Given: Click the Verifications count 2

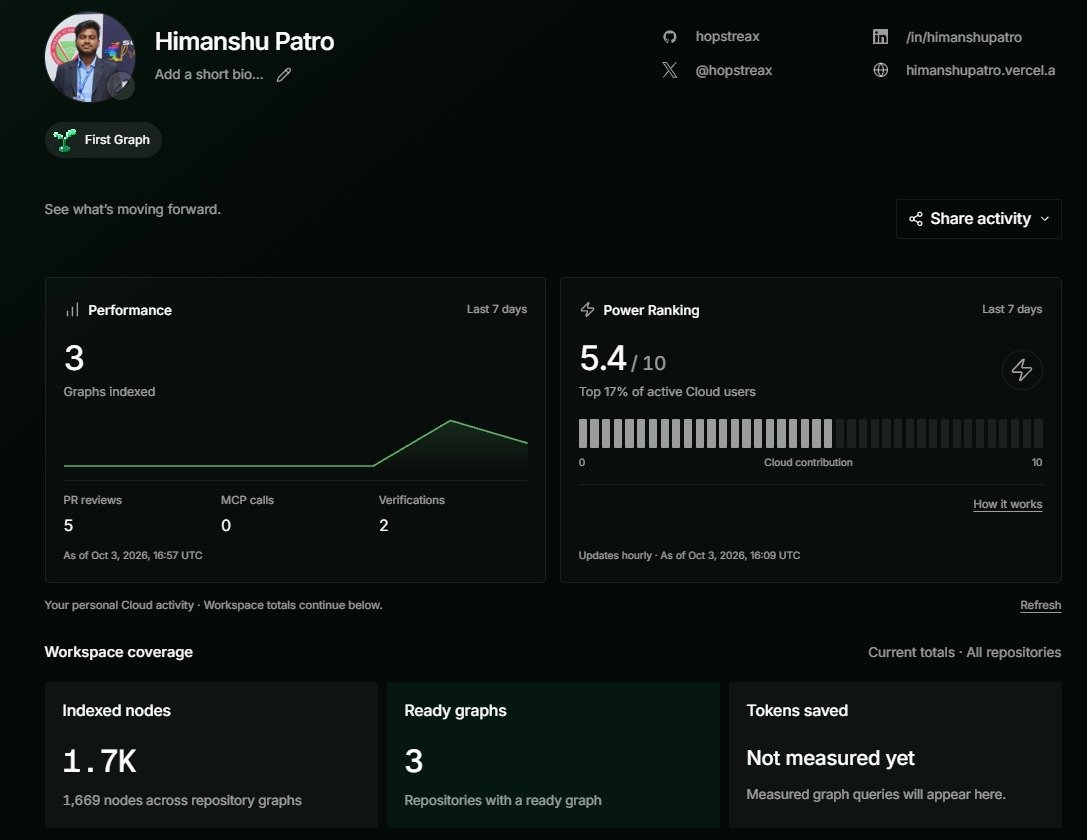Looking at the screenshot, I should pos(383,525).
